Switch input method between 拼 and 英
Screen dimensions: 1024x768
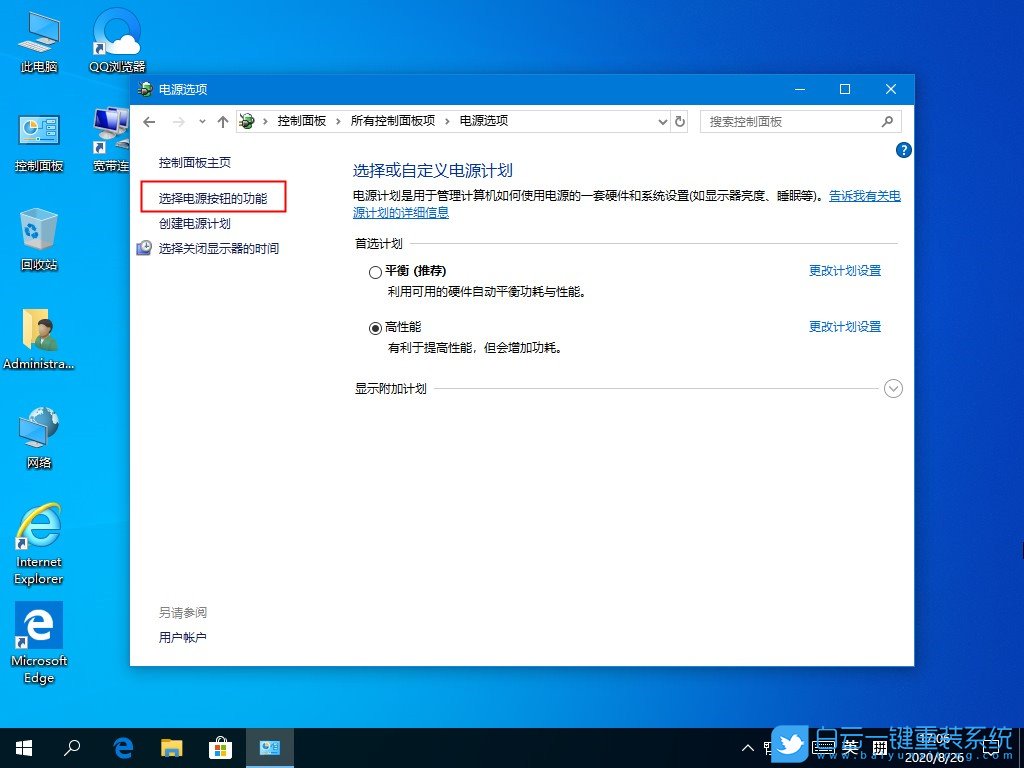coord(849,747)
